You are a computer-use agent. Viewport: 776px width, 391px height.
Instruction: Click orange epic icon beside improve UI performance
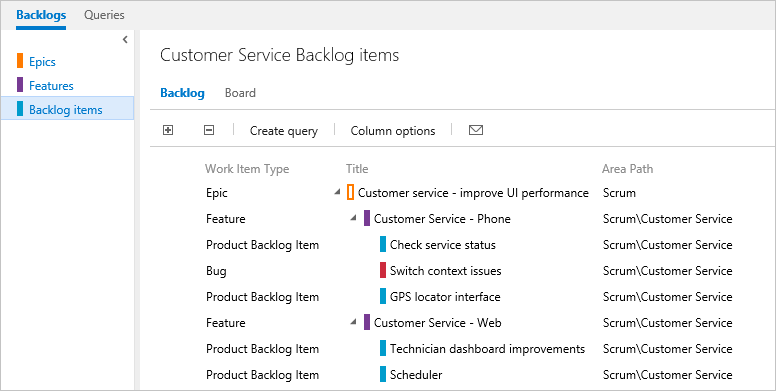pyautogui.click(x=350, y=192)
